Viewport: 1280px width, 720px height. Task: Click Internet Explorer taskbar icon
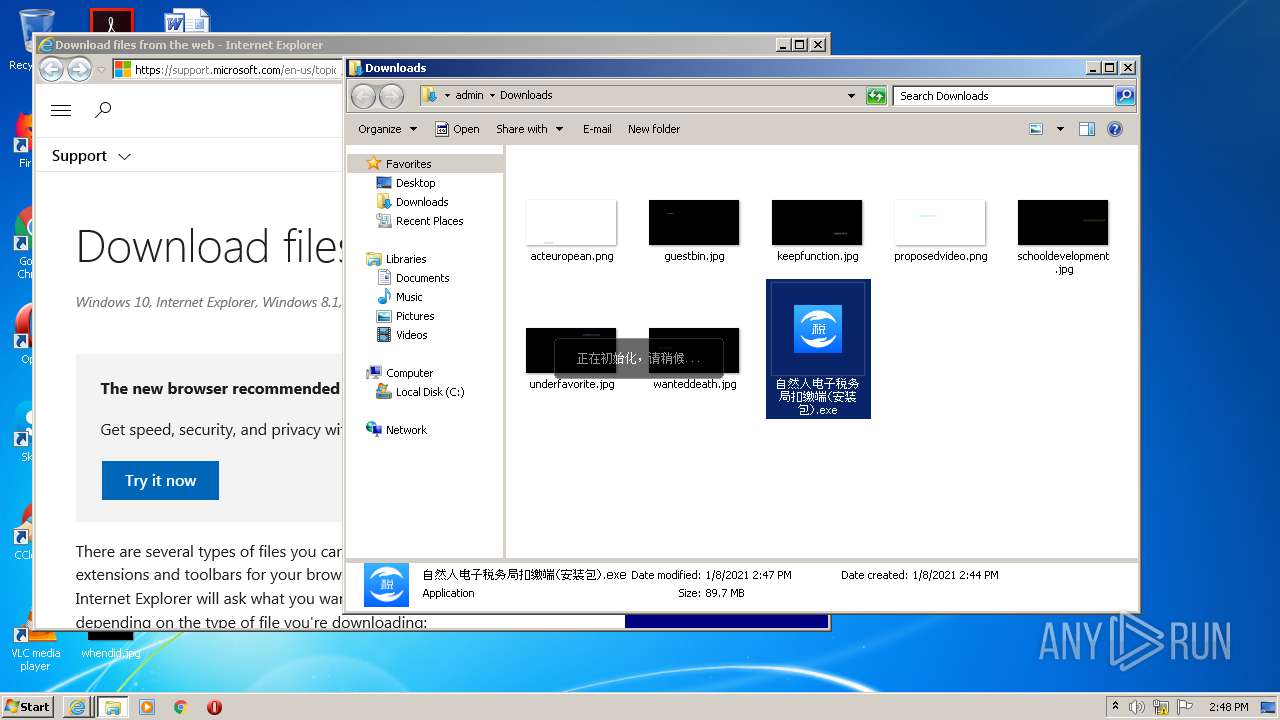point(77,707)
